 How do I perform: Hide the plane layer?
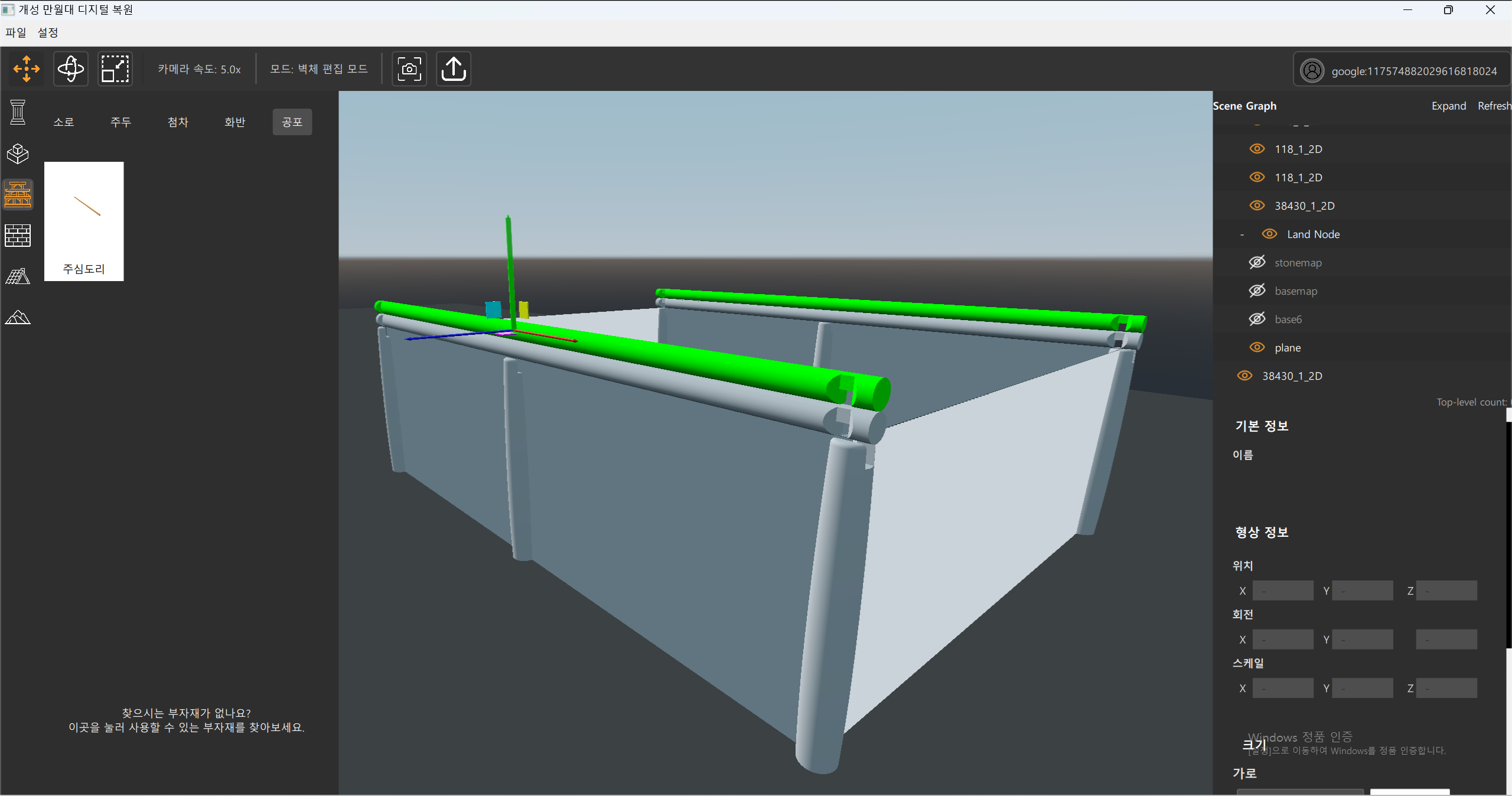(x=1257, y=347)
